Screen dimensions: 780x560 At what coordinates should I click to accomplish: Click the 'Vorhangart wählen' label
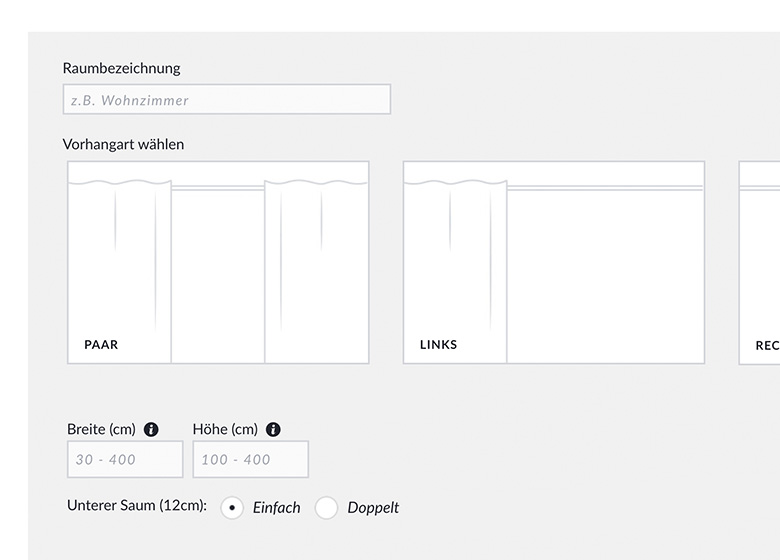click(123, 144)
